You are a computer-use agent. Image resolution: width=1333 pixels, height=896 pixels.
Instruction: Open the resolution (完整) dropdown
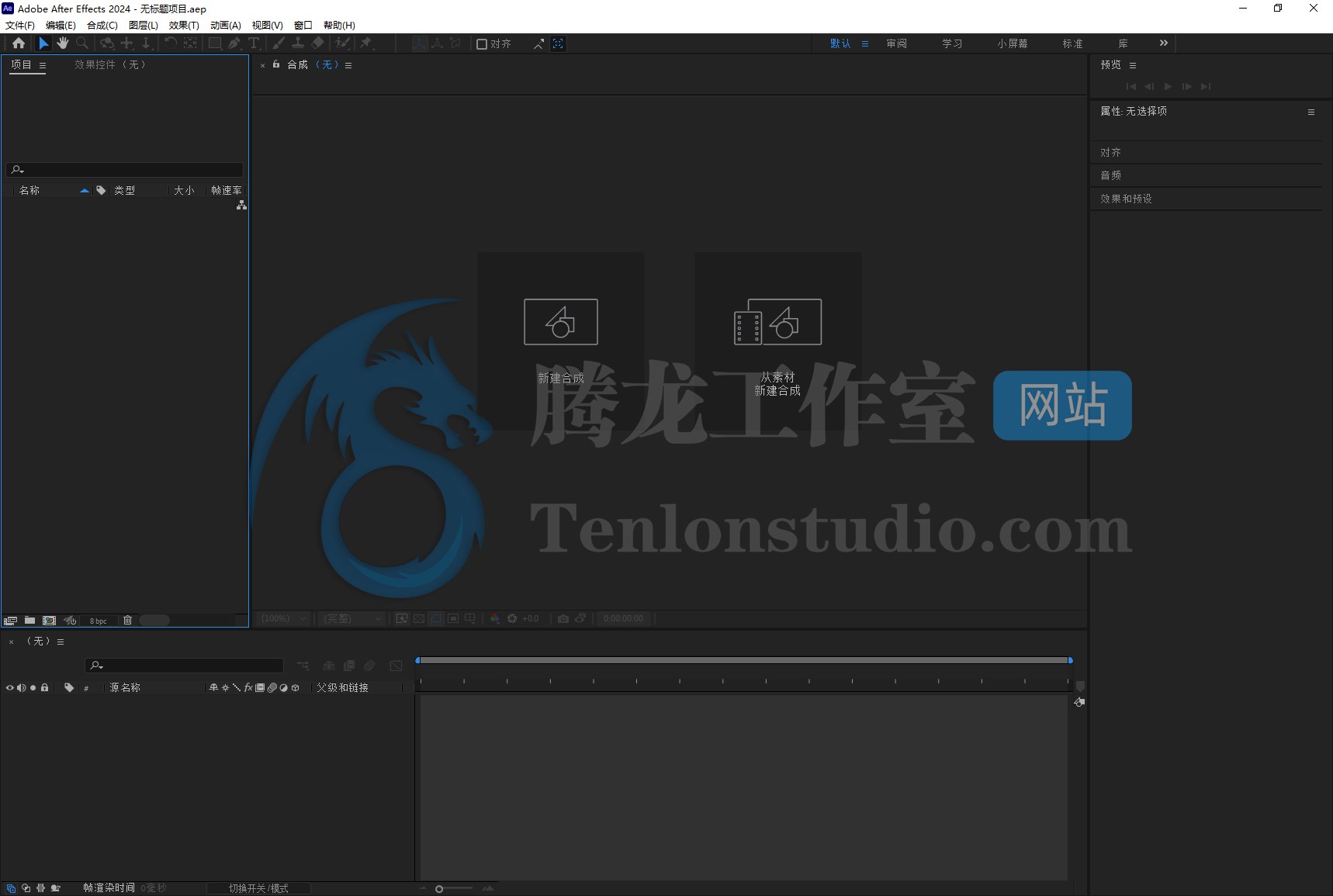352,618
